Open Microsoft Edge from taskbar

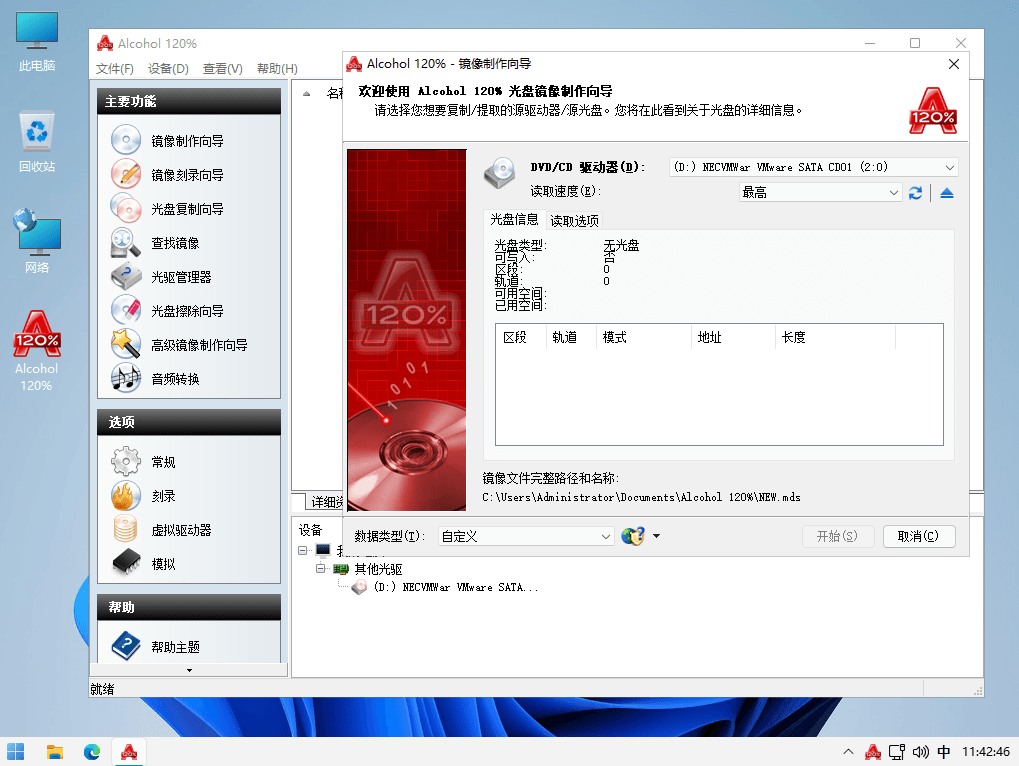pyautogui.click(x=92, y=752)
